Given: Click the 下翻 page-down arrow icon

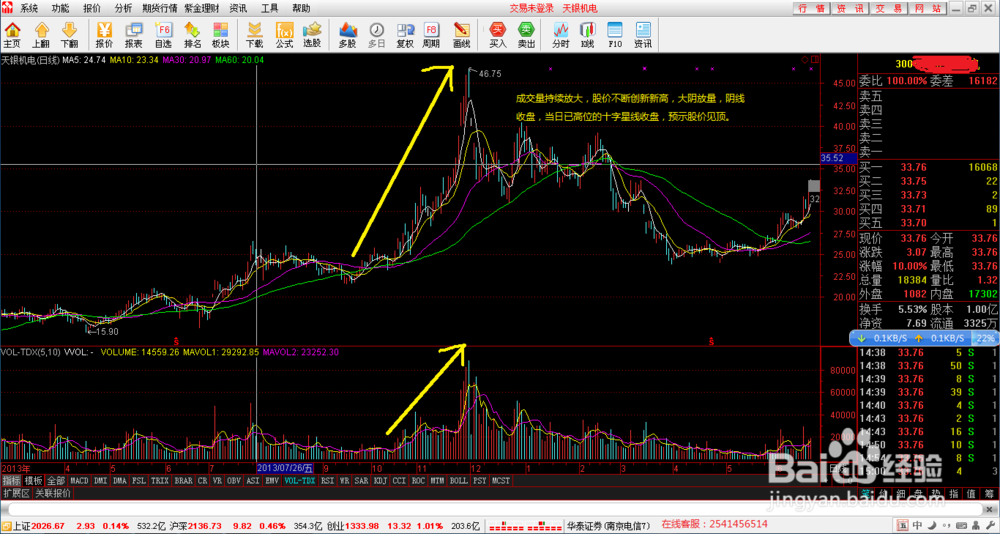Looking at the screenshot, I should click(x=69, y=35).
